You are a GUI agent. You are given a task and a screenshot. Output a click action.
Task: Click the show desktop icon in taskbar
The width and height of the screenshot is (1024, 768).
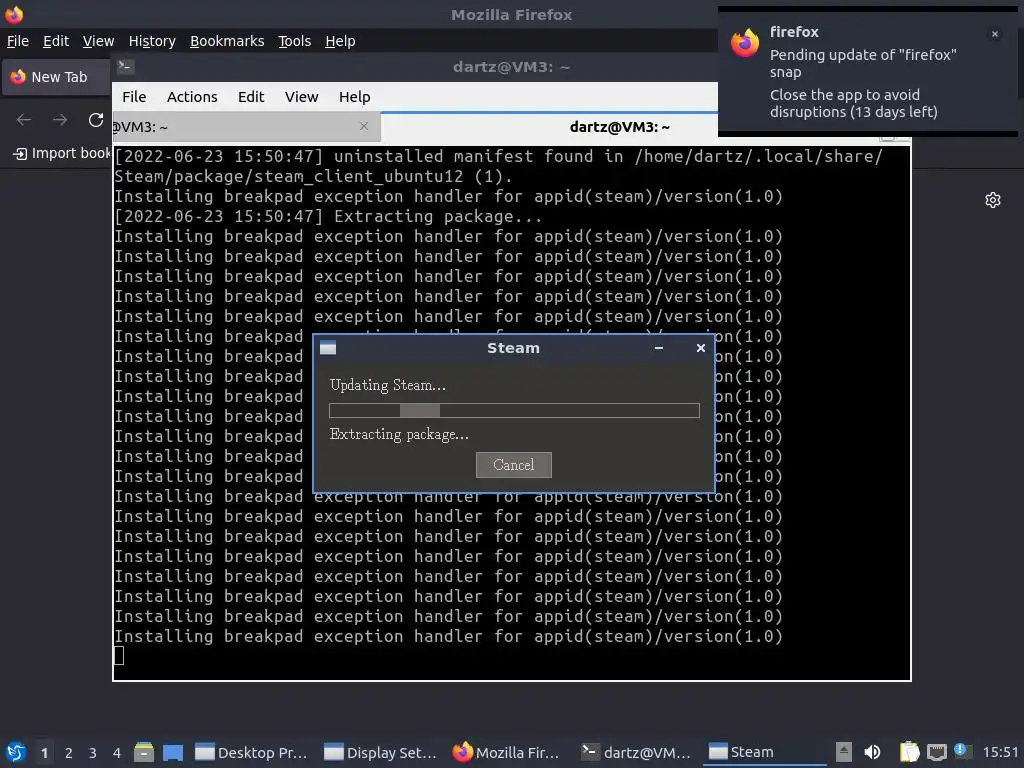173,752
